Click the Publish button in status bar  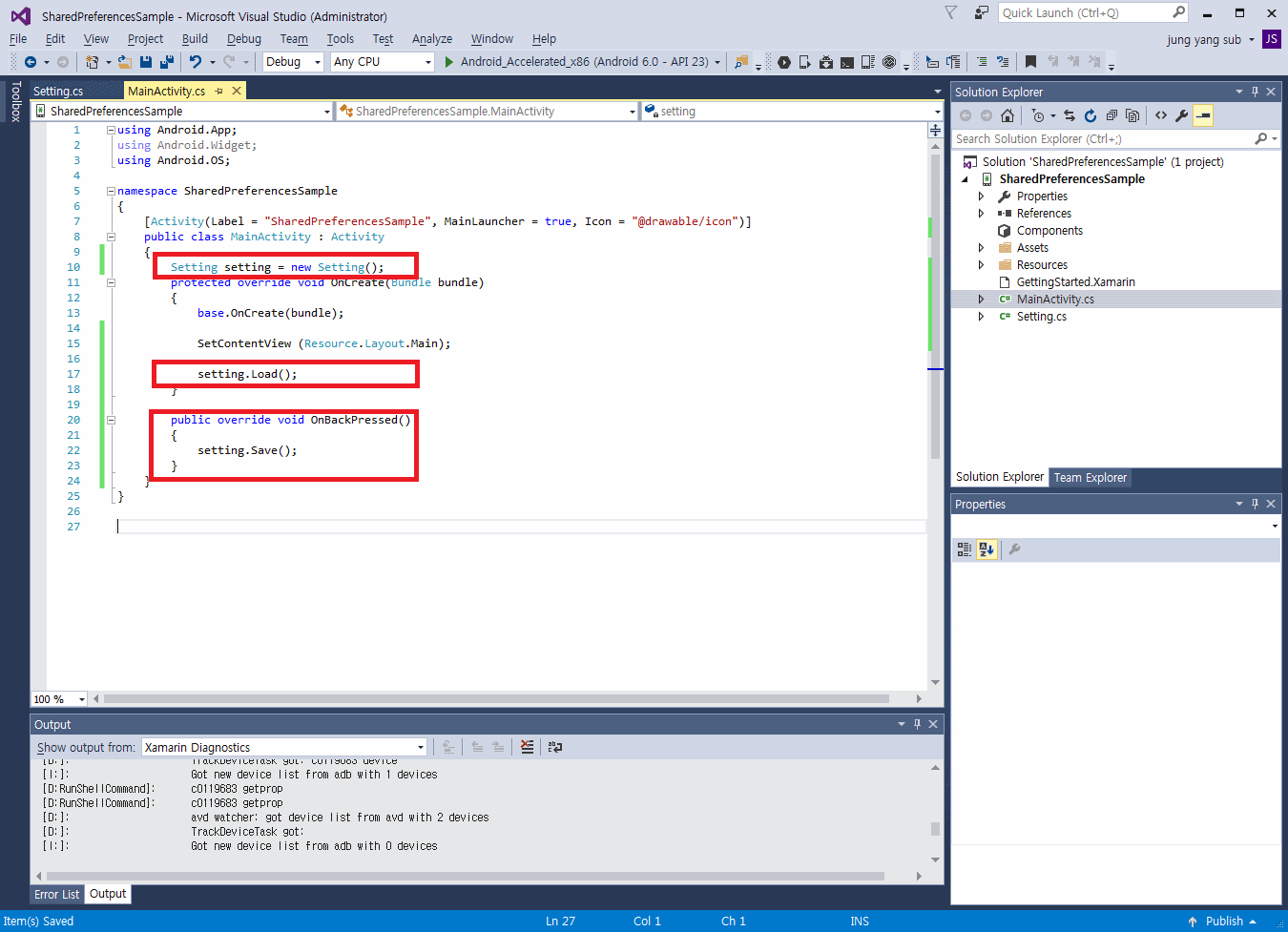[1224, 922]
